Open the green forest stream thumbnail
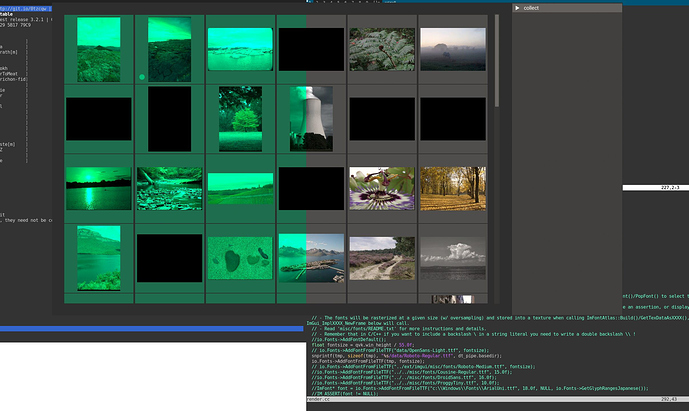 tap(169, 187)
